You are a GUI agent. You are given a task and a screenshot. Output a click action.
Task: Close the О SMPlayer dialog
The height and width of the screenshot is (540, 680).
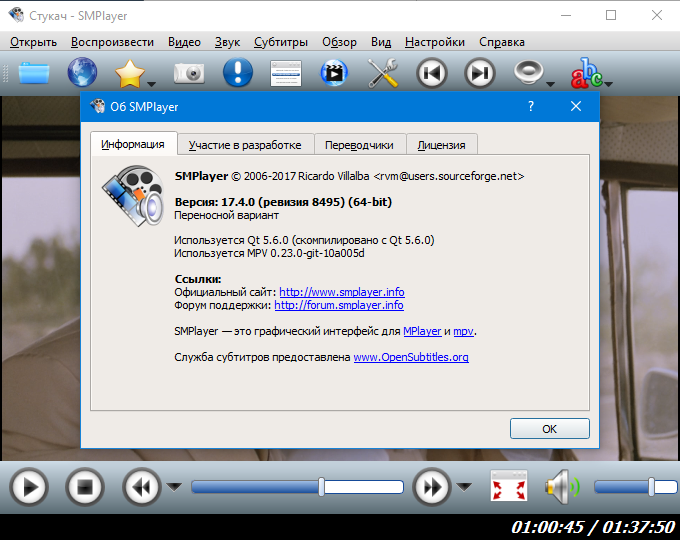coord(576,106)
